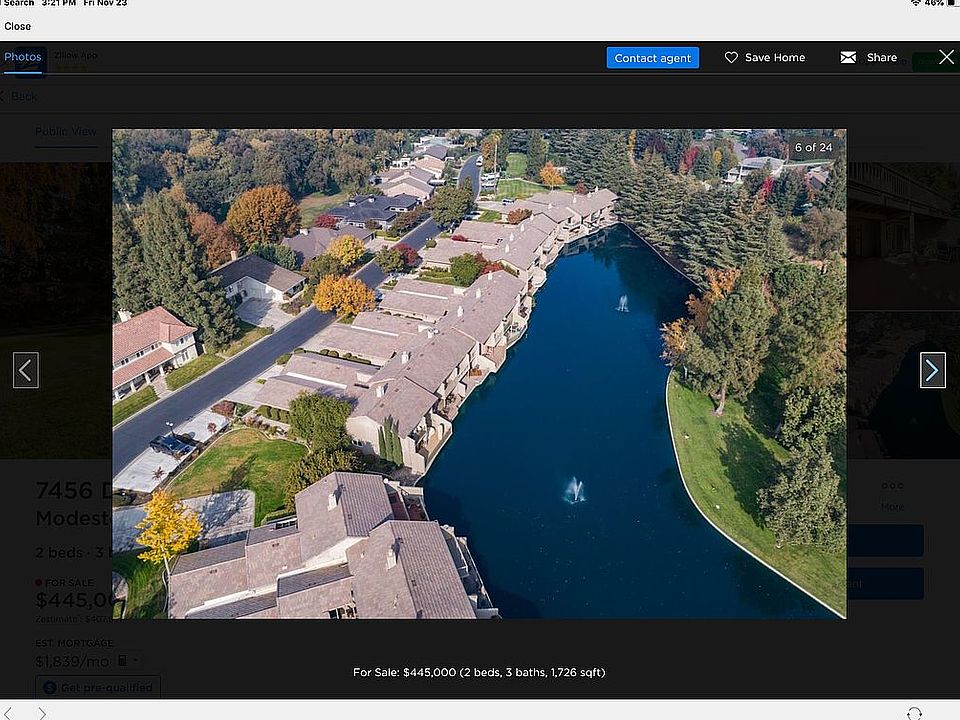Tap the envelope Share icon

click(x=848, y=58)
